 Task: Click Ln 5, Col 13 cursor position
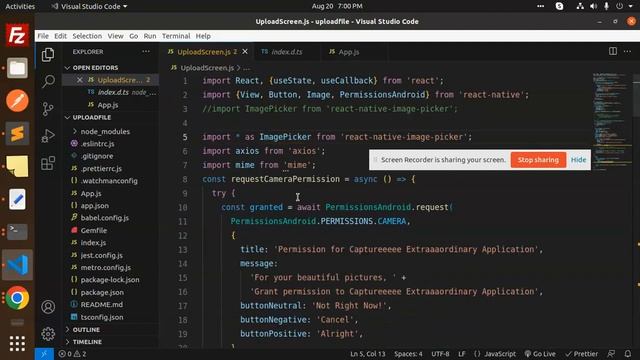(x=367, y=354)
